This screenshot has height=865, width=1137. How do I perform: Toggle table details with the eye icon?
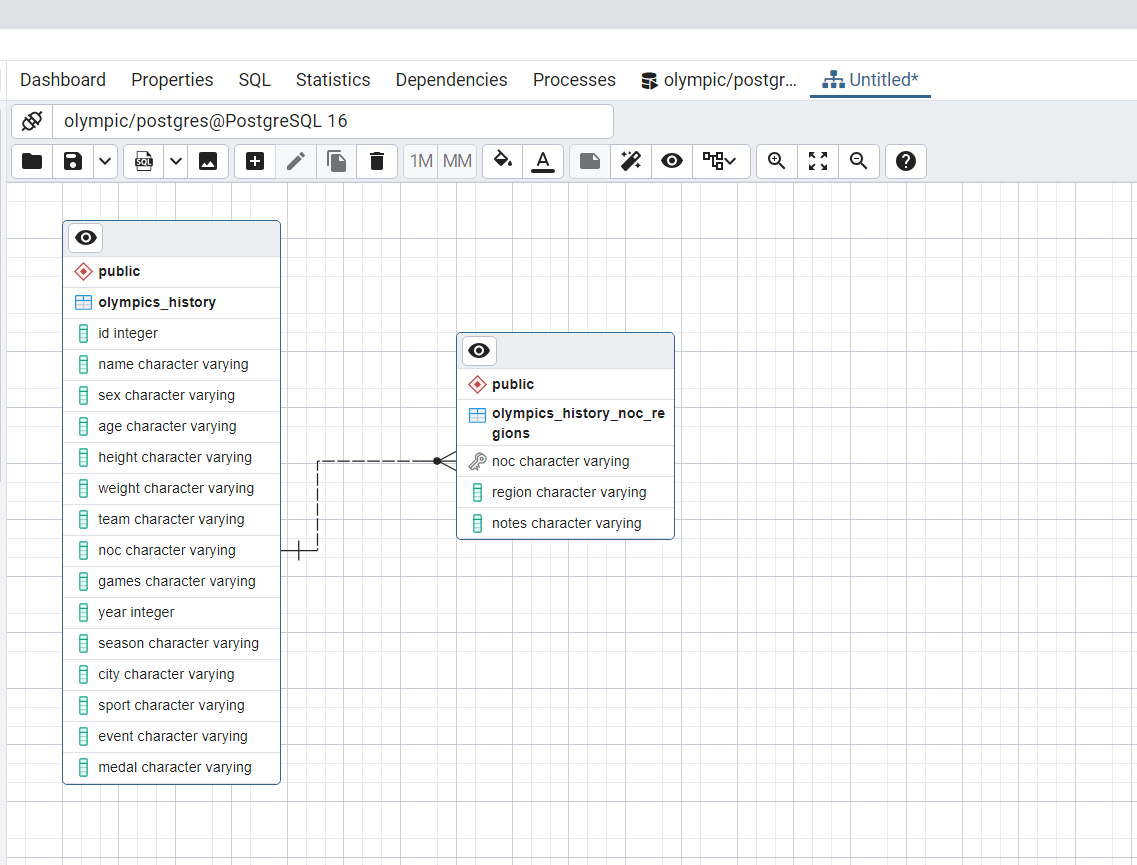(x=671, y=161)
